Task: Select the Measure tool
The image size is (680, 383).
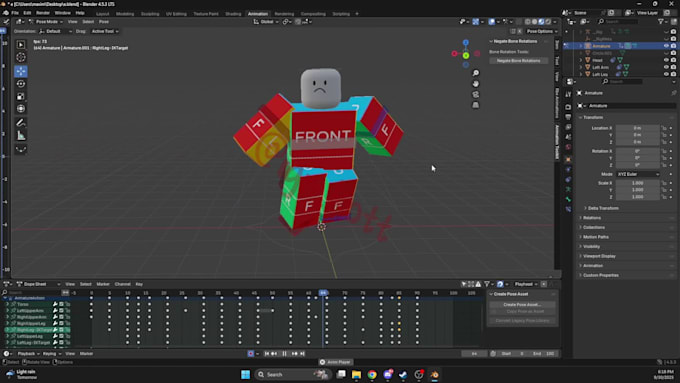Action: tap(21, 136)
